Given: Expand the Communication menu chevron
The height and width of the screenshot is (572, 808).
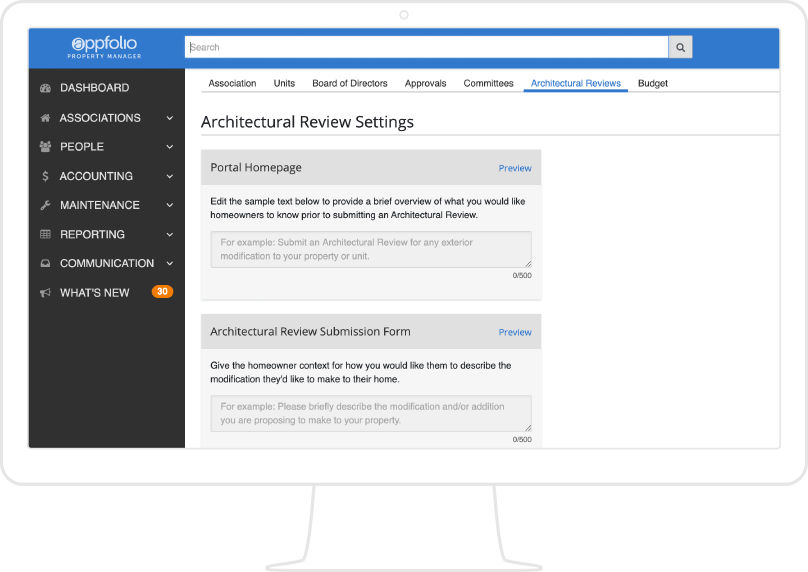Looking at the screenshot, I should (x=170, y=263).
